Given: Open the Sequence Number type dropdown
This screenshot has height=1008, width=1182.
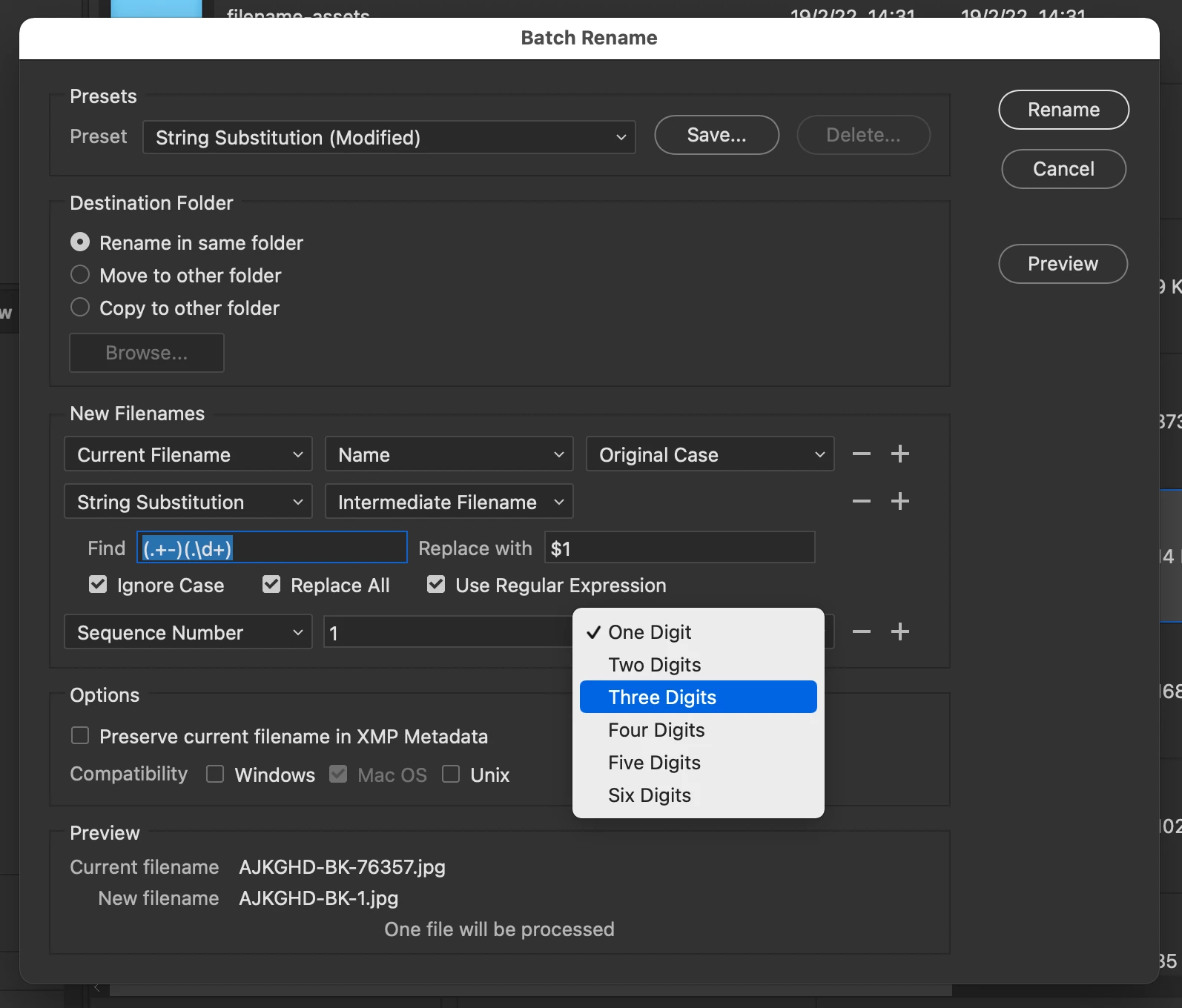Looking at the screenshot, I should coord(188,632).
